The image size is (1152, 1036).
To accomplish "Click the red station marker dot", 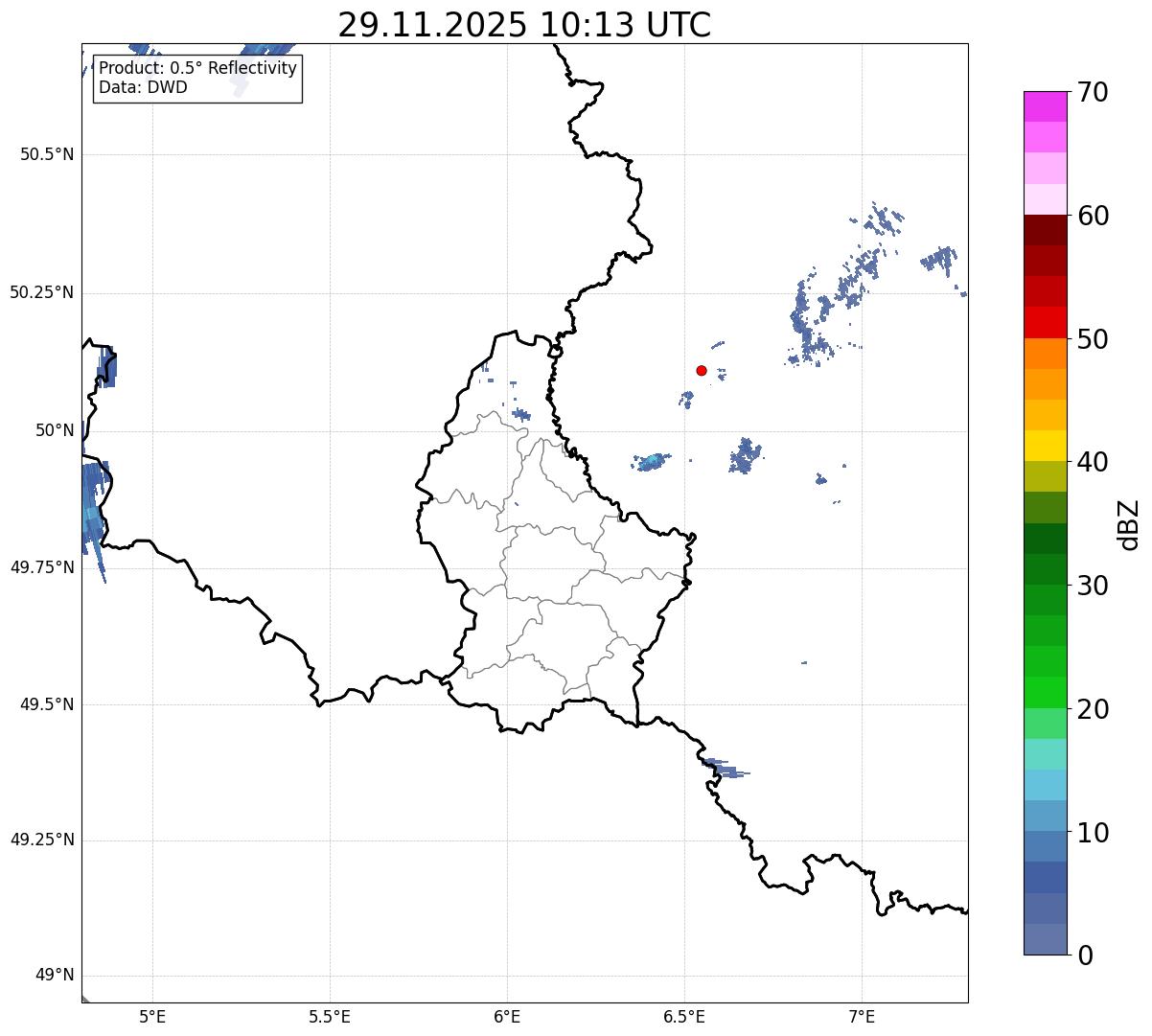I will (702, 370).
